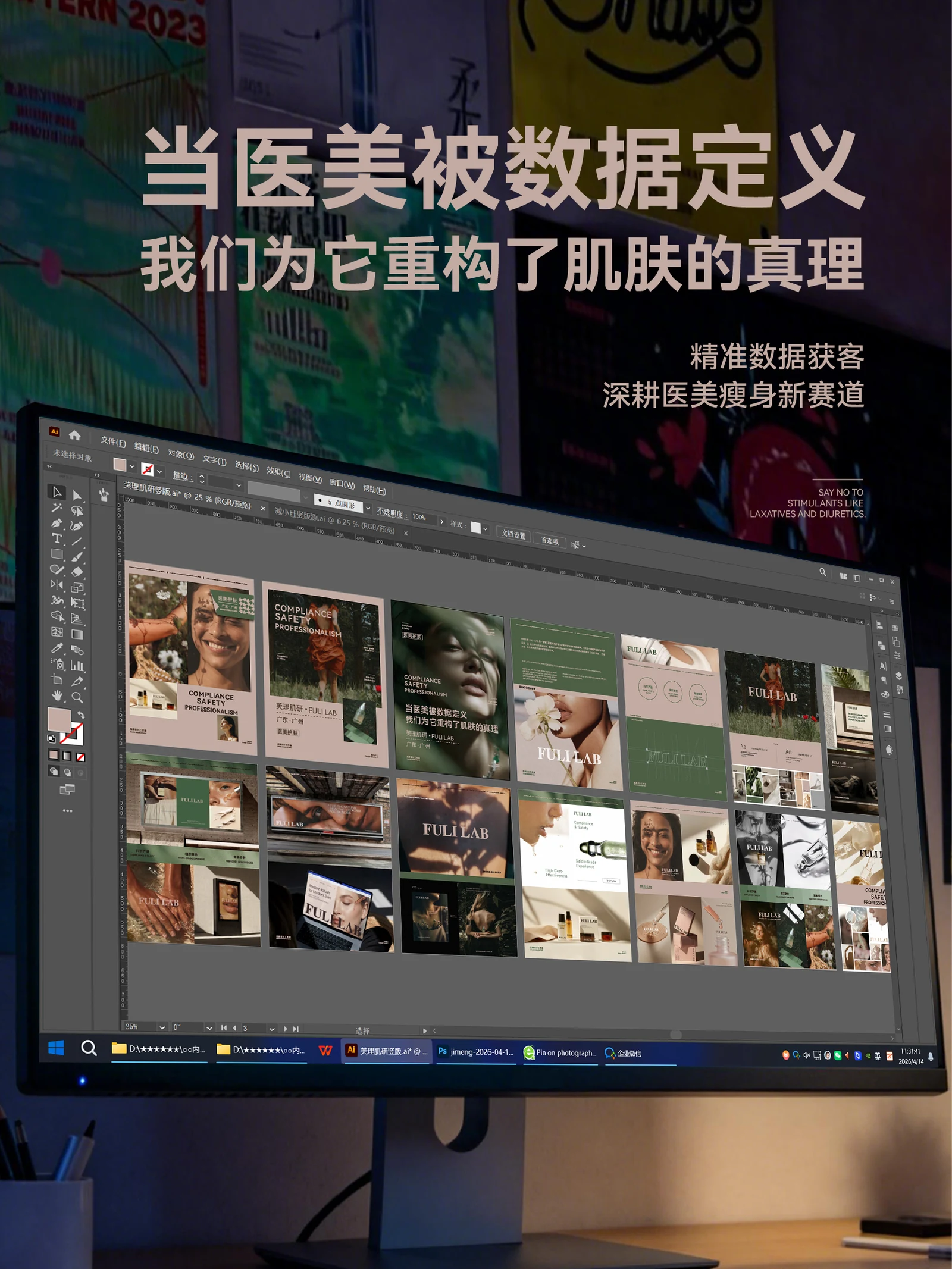The width and height of the screenshot is (952, 1269).
Task: Pick the Eraser tool
Action: point(77,572)
